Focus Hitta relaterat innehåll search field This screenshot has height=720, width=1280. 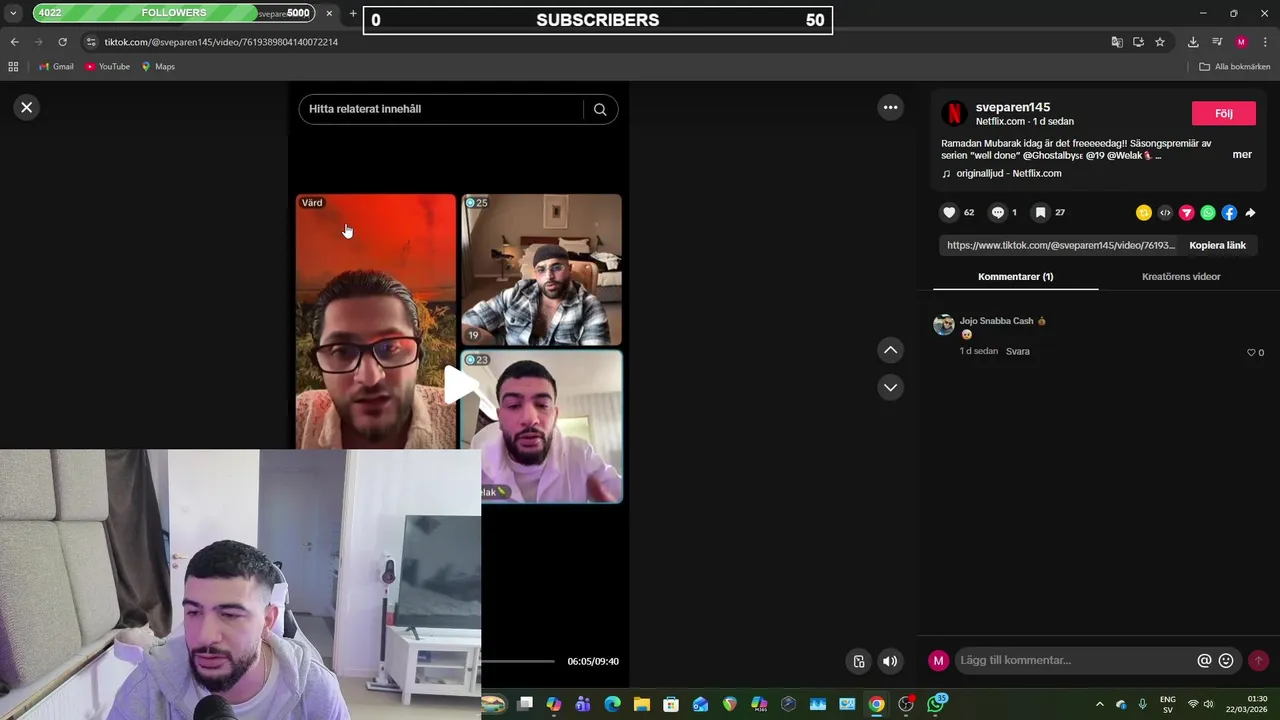(x=440, y=109)
